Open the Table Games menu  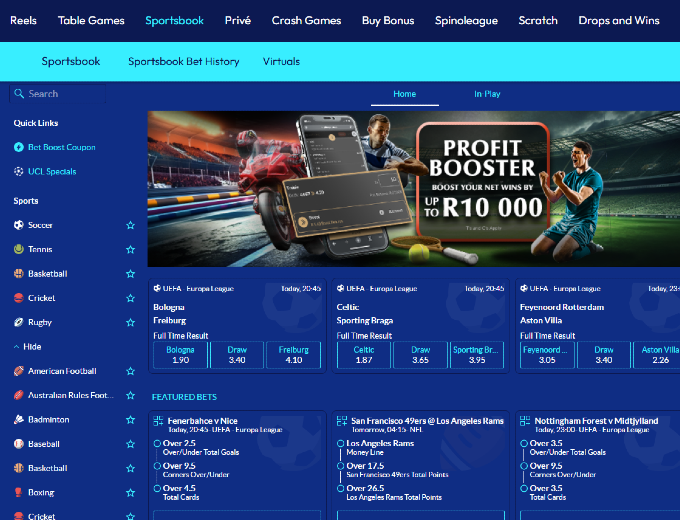(91, 20)
